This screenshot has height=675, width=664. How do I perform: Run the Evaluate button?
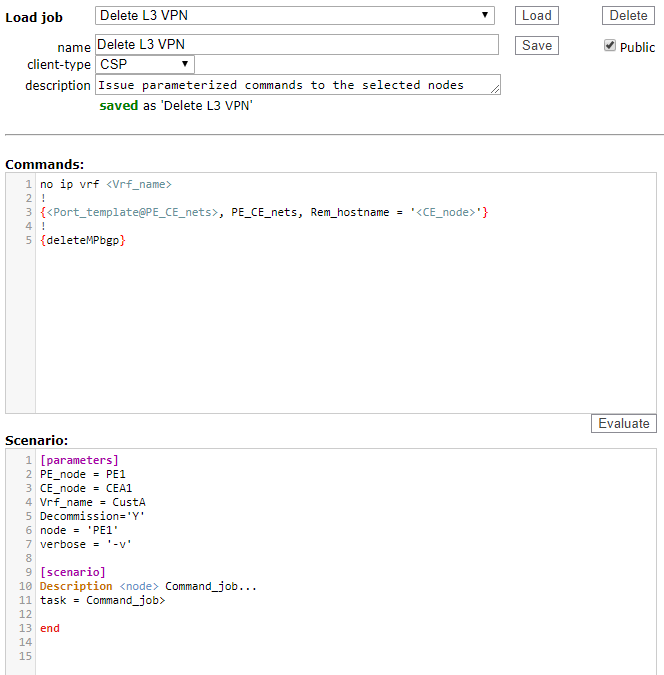(x=623, y=423)
